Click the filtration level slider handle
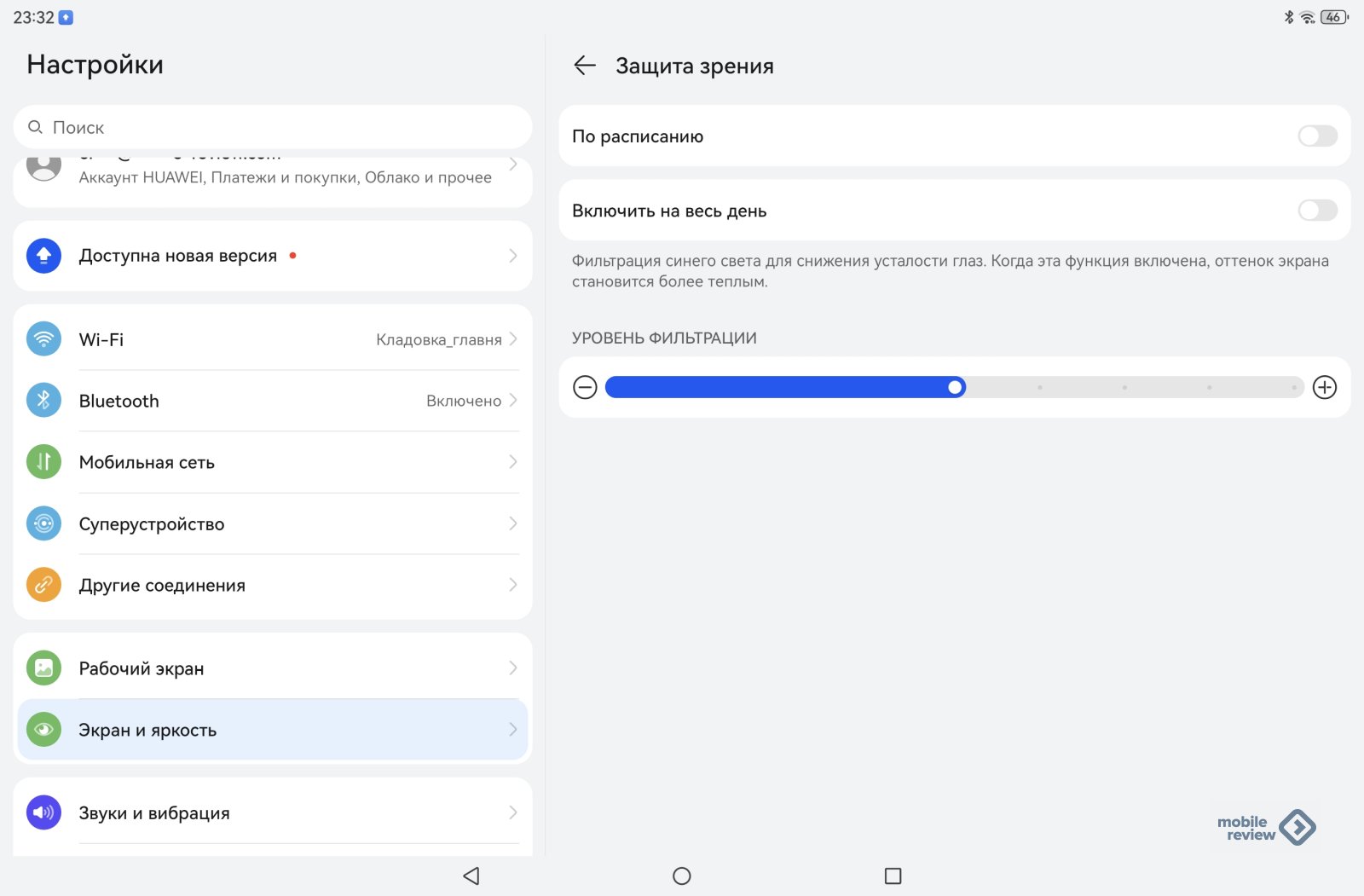 tap(955, 388)
